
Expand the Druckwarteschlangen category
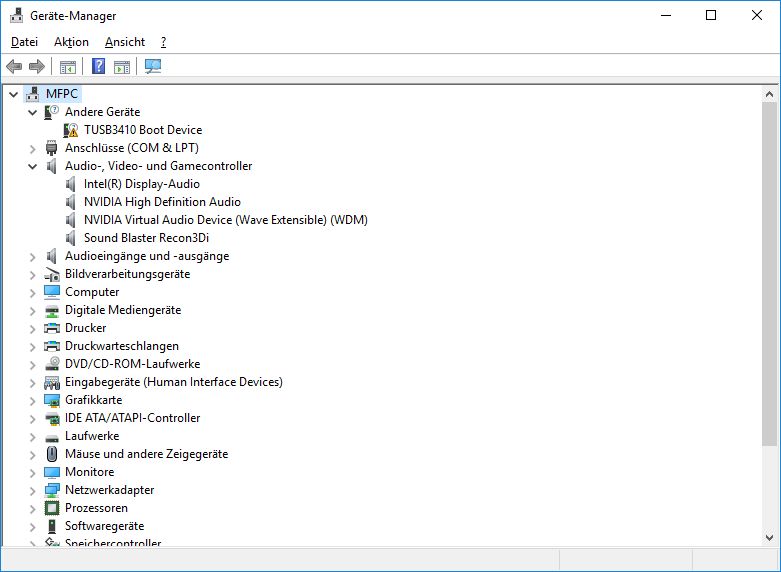click(x=32, y=346)
